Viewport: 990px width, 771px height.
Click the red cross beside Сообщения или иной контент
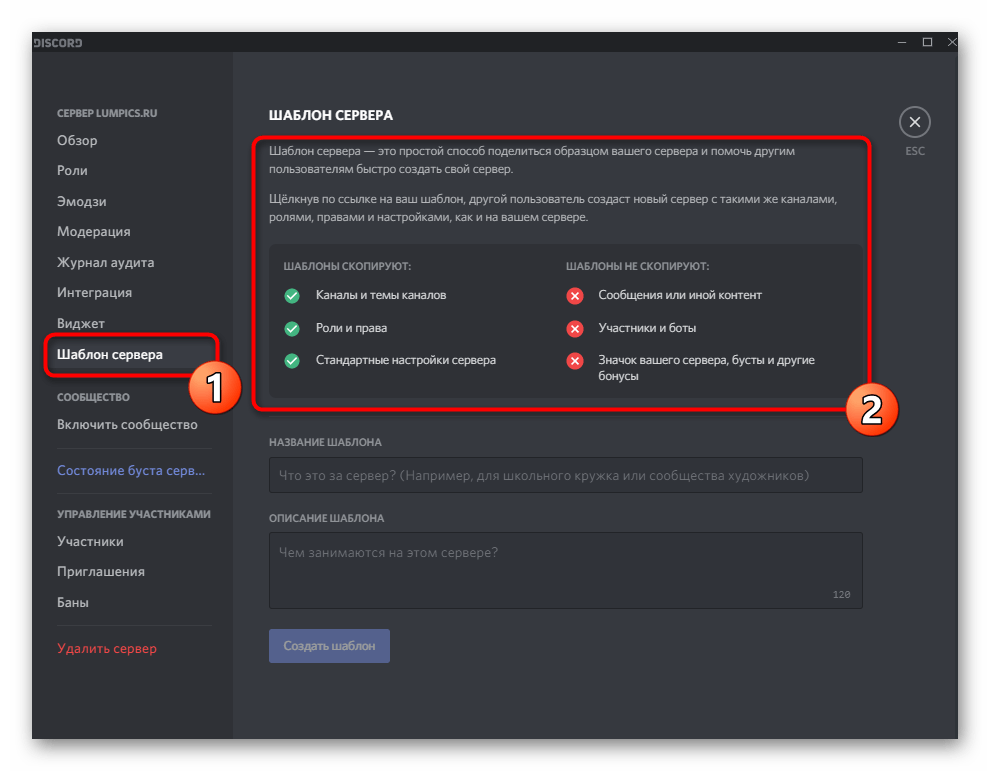click(x=574, y=296)
